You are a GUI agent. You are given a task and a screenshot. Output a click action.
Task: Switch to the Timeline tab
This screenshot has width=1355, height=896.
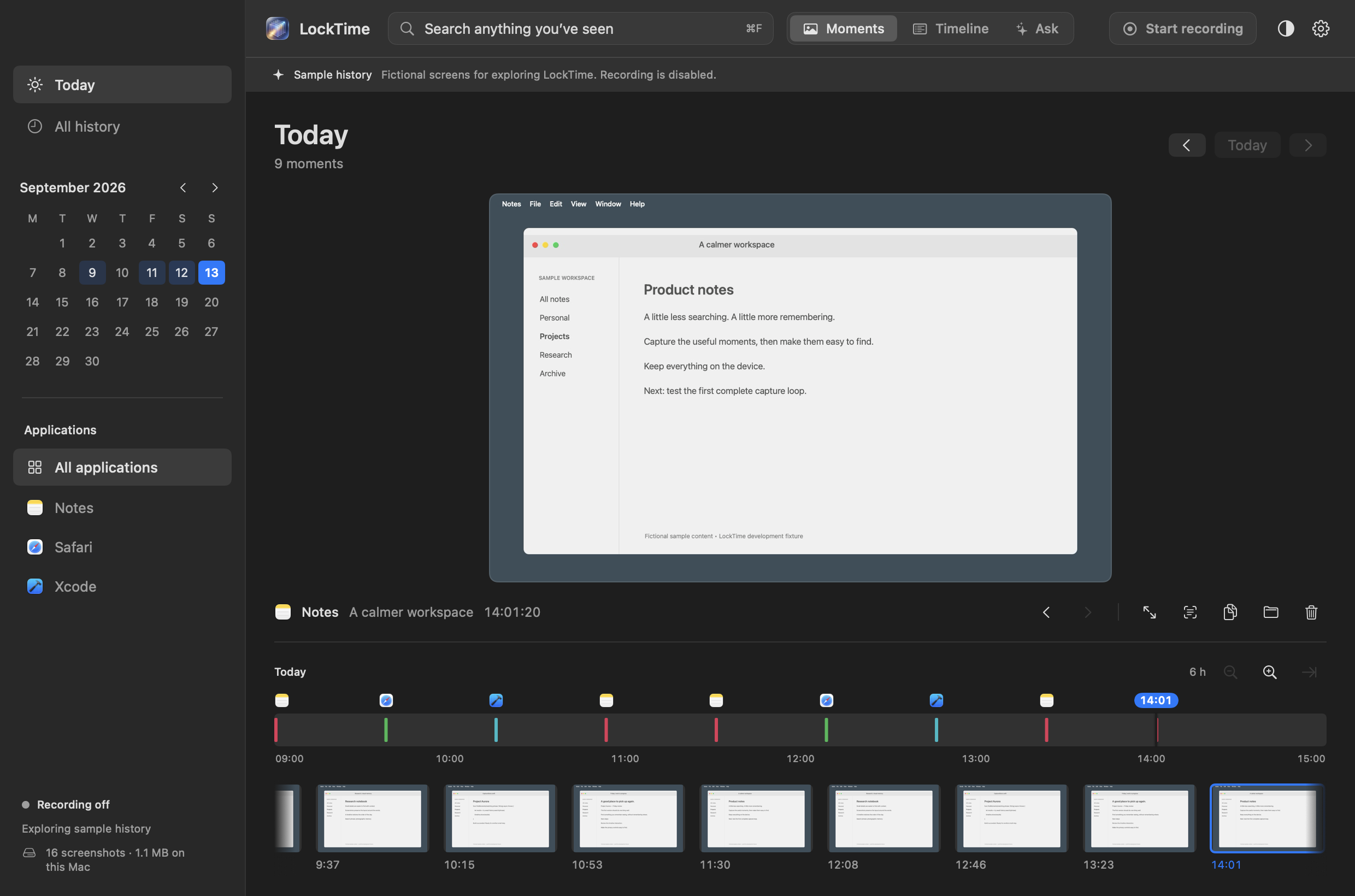[x=950, y=28]
